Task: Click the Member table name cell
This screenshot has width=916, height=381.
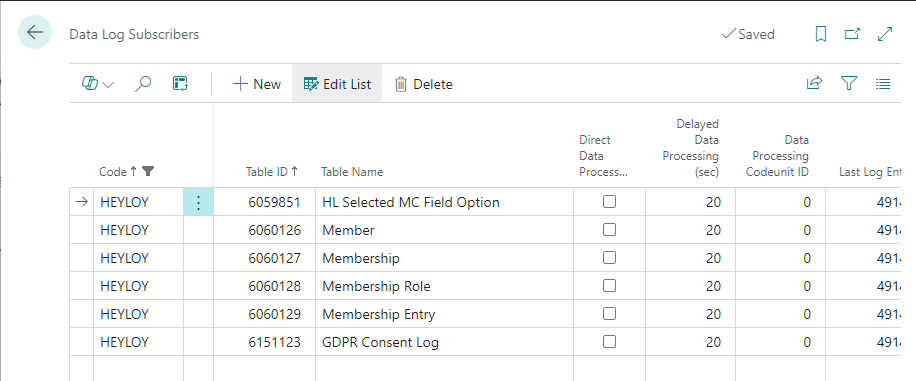Action: pos(445,230)
